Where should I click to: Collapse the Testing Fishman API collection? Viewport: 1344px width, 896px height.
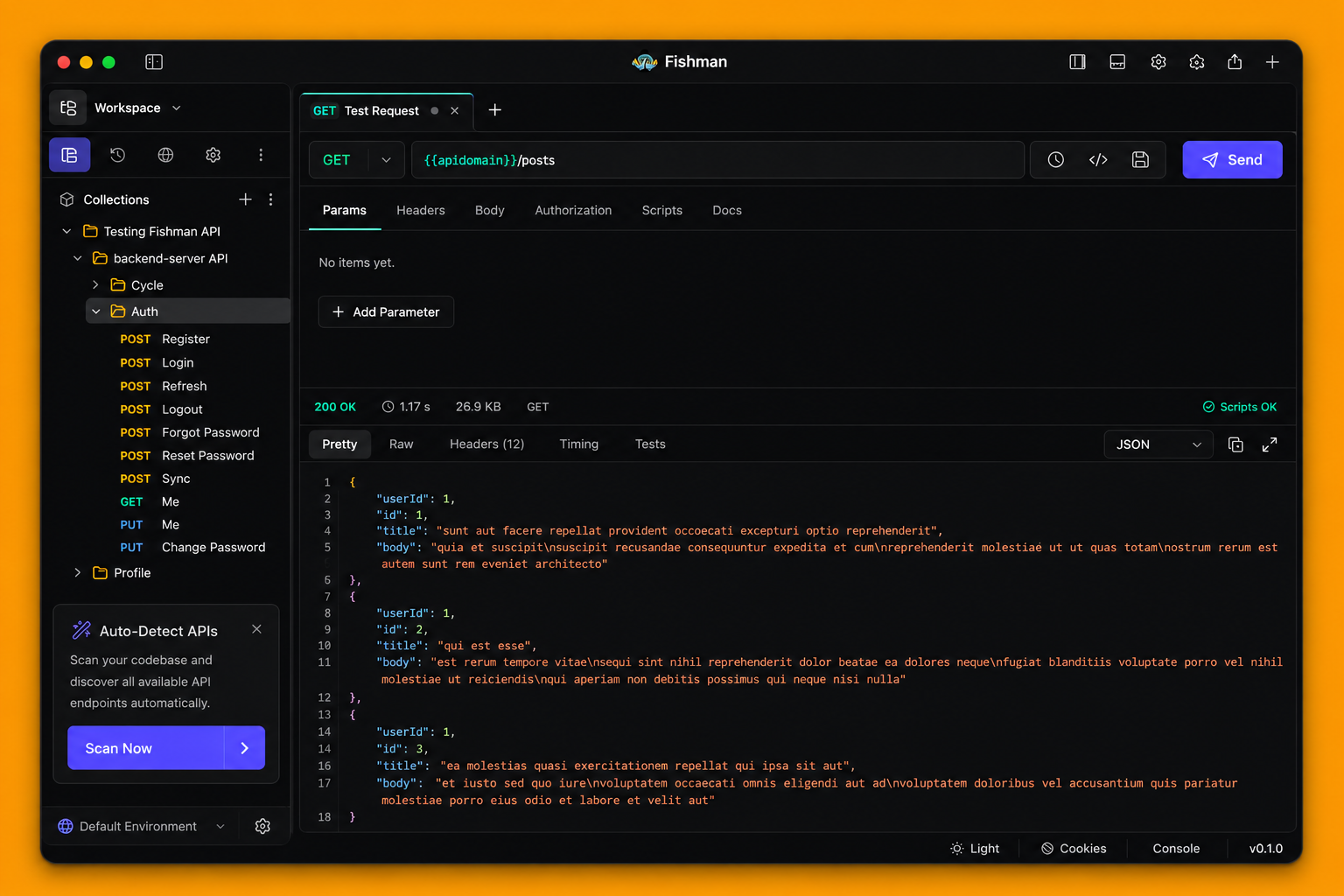(x=66, y=231)
